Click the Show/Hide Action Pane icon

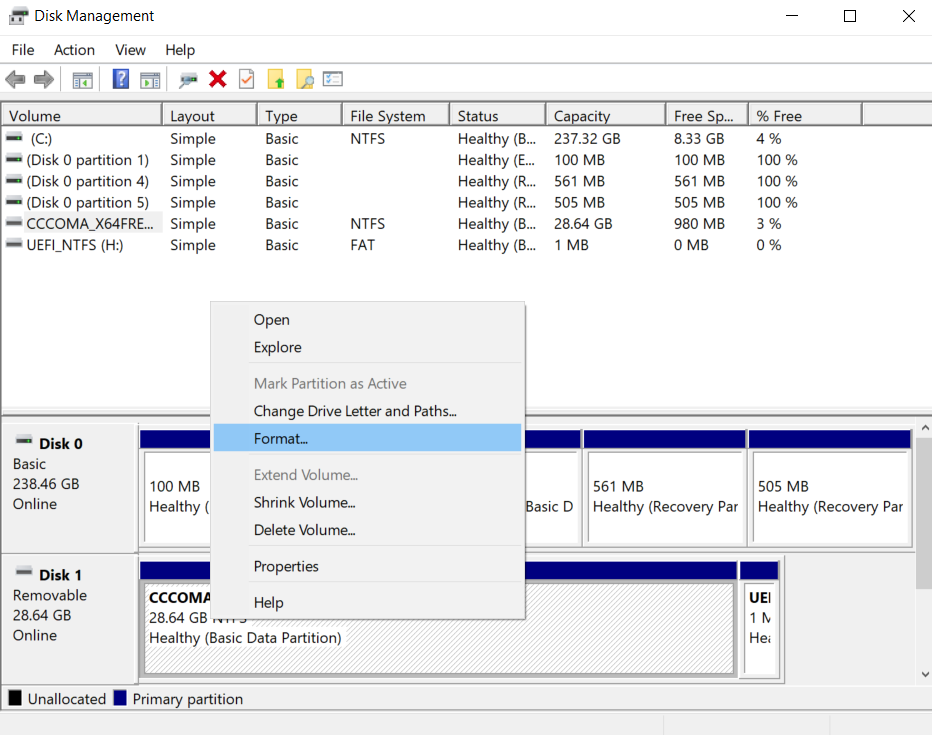[150, 80]
